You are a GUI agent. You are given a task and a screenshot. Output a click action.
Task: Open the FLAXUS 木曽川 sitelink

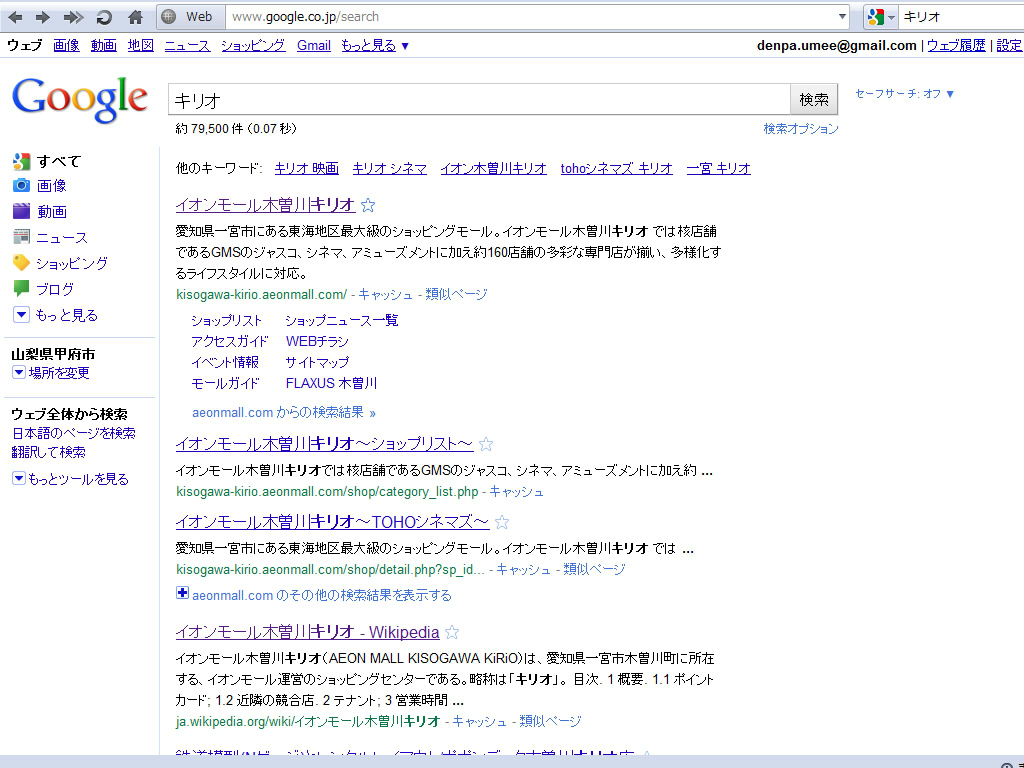pos(331,383)
